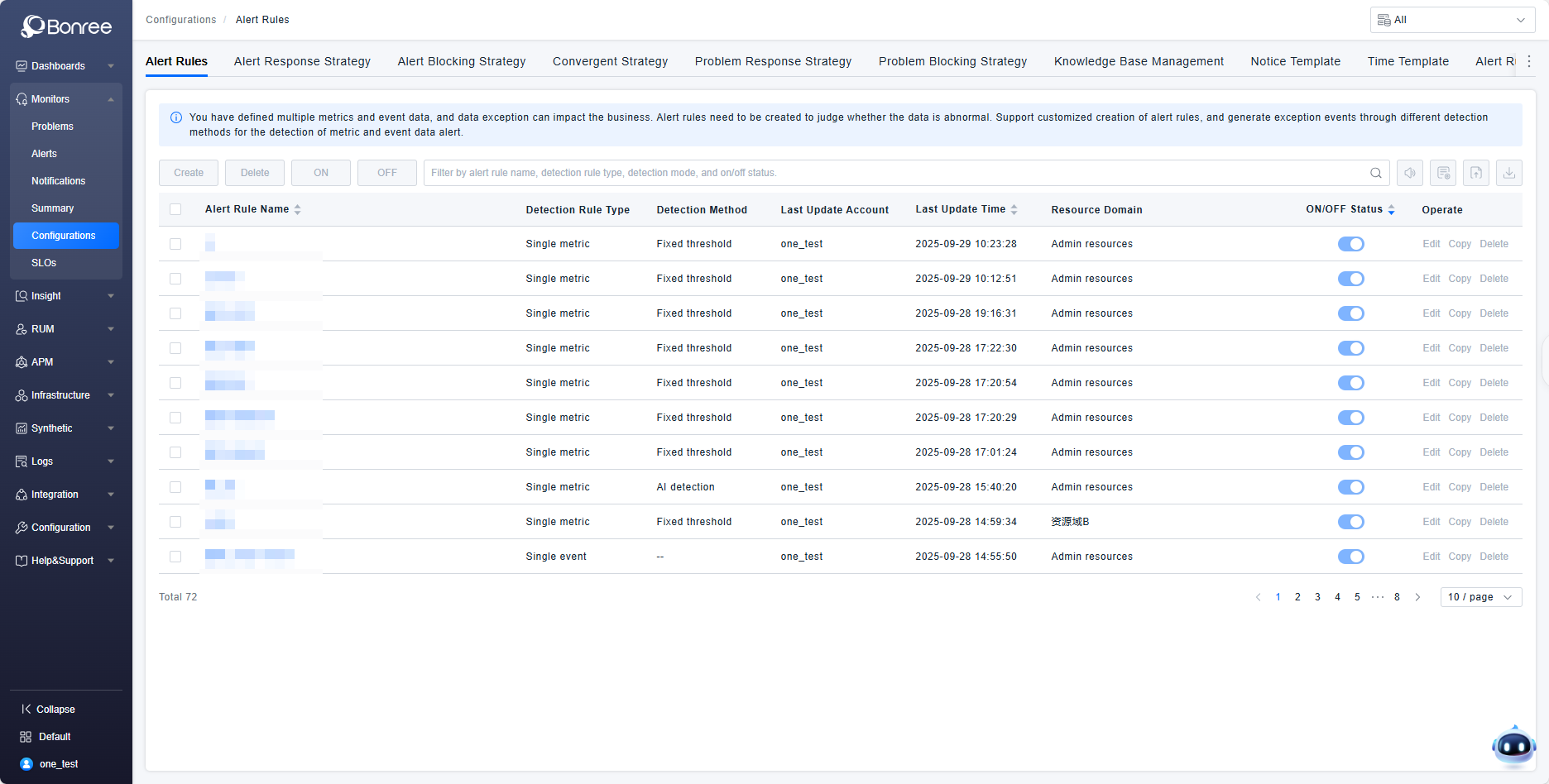Image resolution: width=1549 pixels, height=784 pixels.
Task: Click the Bonree logo
Action: click(66, 26)
